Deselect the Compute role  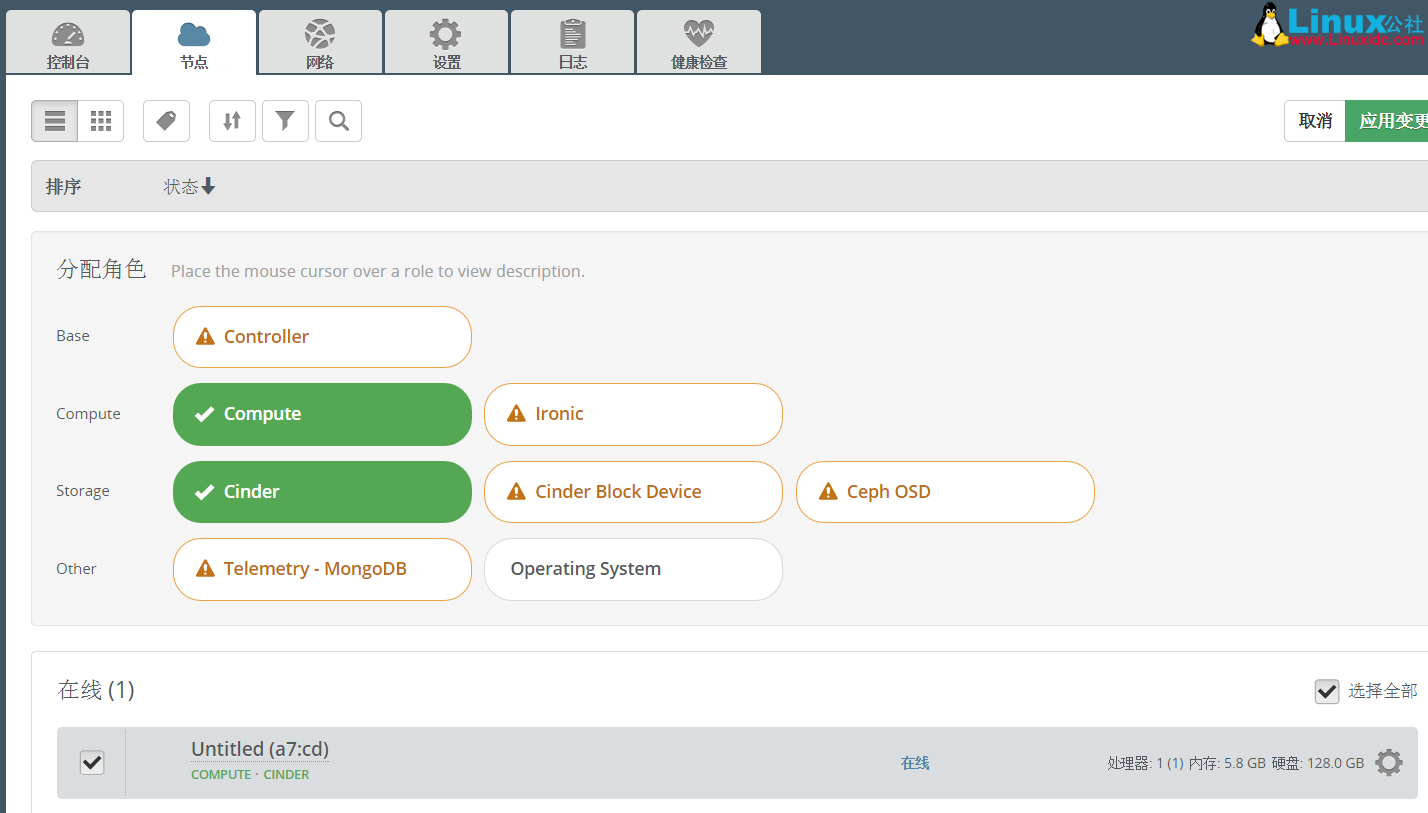(321, 414)
